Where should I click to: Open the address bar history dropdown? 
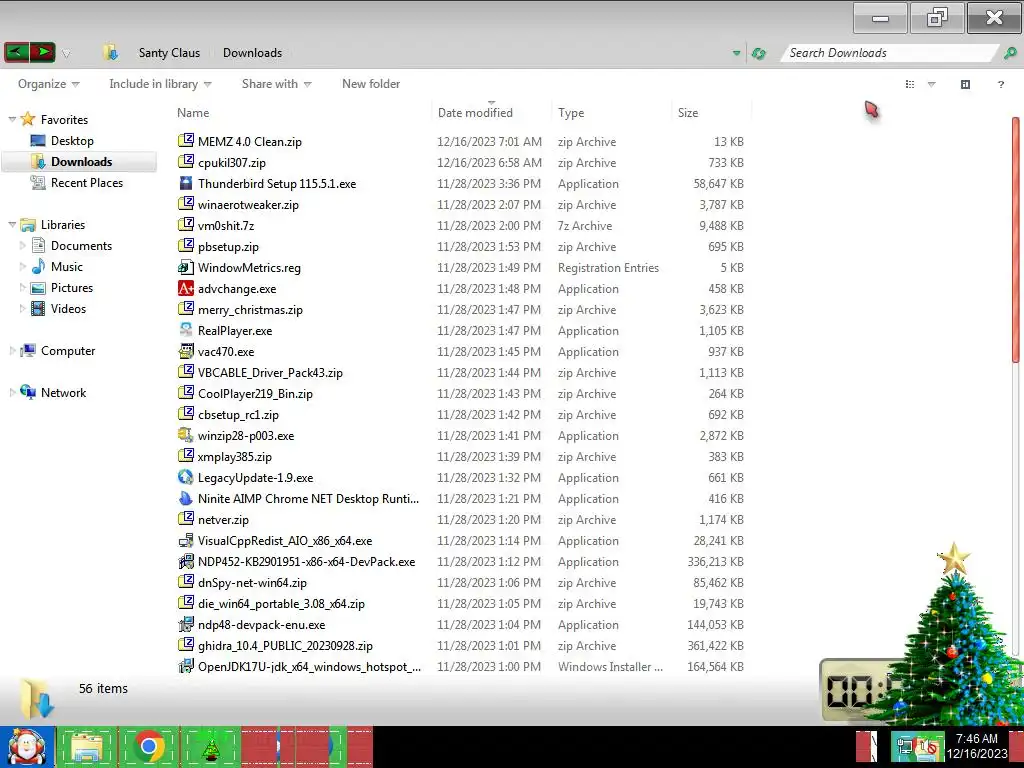[737, 53]
